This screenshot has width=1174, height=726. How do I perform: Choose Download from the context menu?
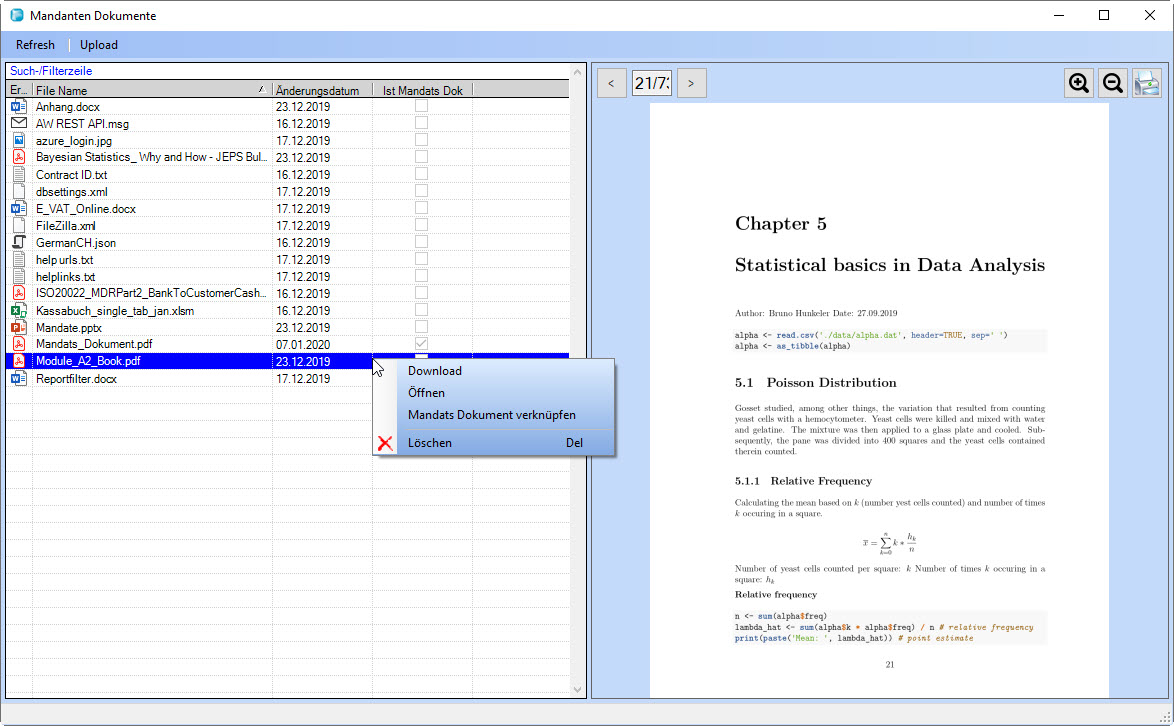tap(435, 371)
